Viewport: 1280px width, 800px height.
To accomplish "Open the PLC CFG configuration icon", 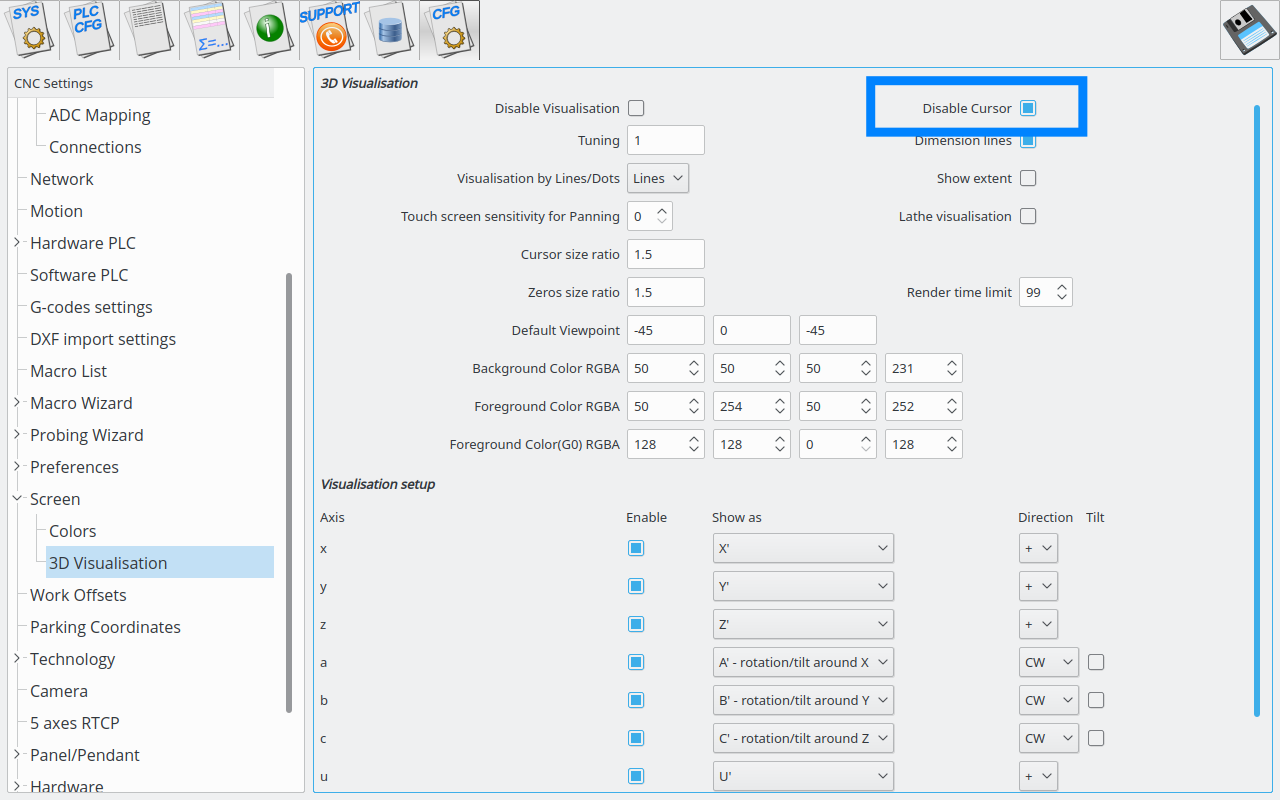I will pos(89,30).
